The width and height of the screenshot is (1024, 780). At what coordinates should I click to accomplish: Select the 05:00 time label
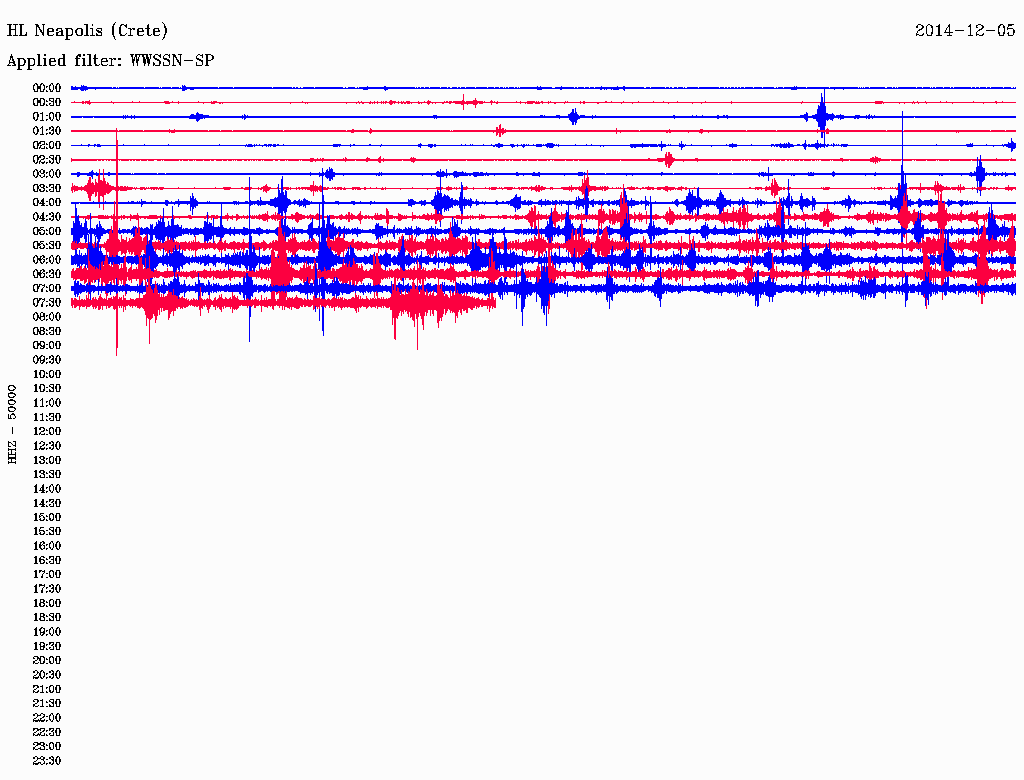pos(47,231)
